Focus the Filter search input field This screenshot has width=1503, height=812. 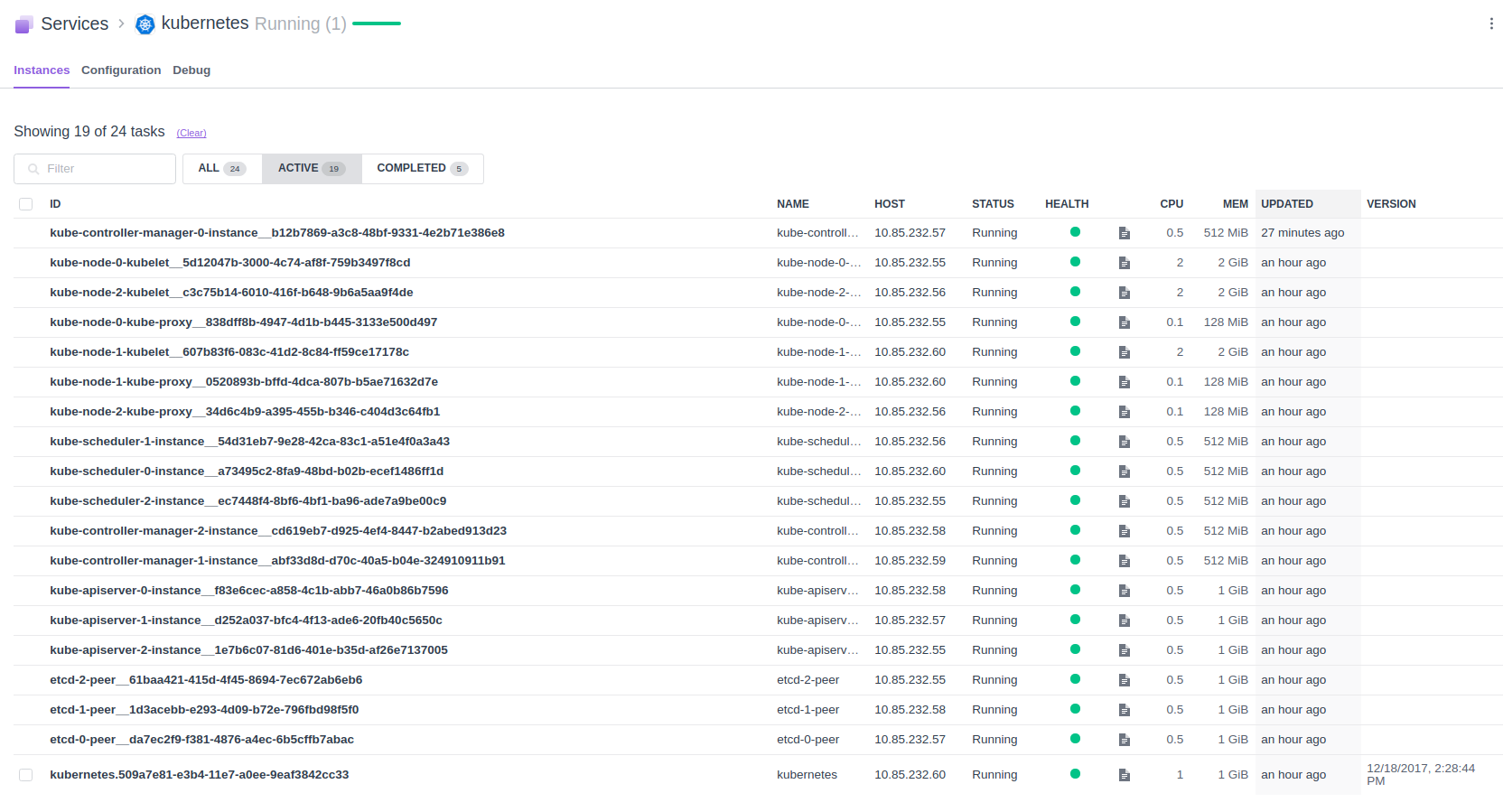[95, 169]
